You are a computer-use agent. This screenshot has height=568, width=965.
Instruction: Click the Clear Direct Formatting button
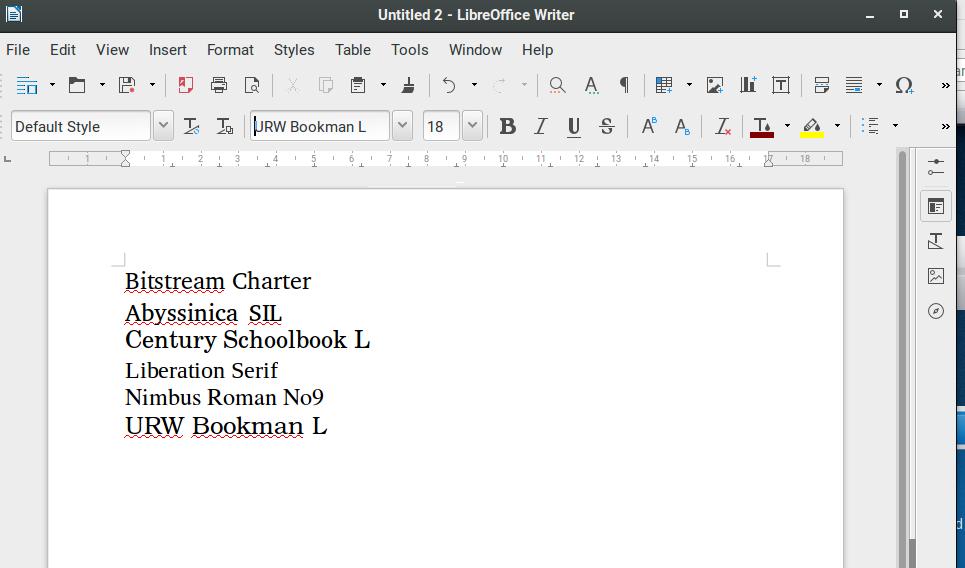[x=722, y=126]
